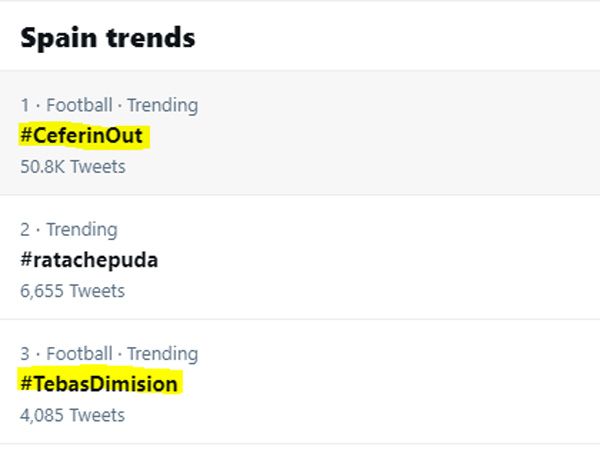Open the #TebasDimision trending hashtag
Screen dimensions: 600x450
tap(99, 384)
